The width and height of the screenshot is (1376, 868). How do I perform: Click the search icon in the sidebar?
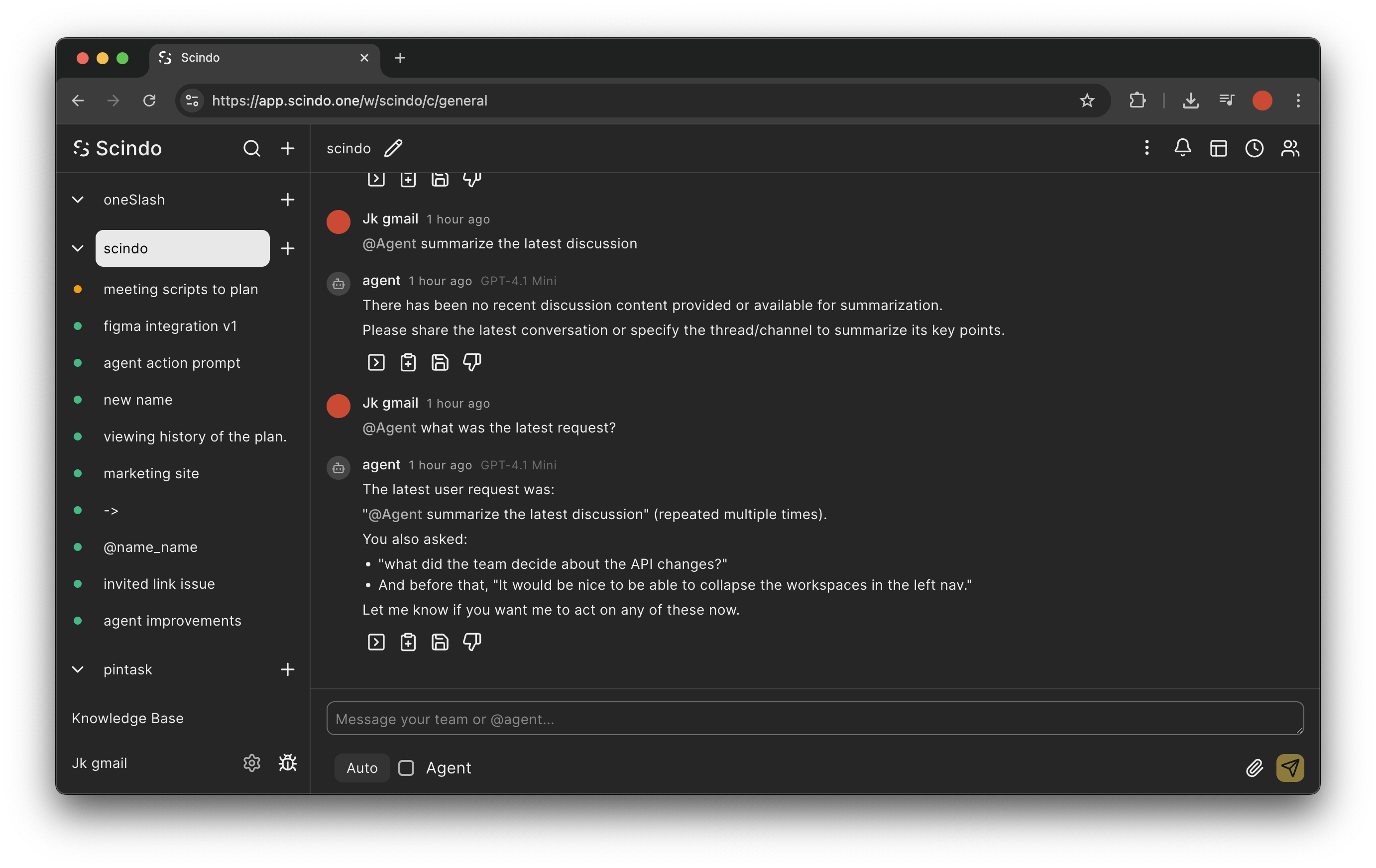point(251,149)
